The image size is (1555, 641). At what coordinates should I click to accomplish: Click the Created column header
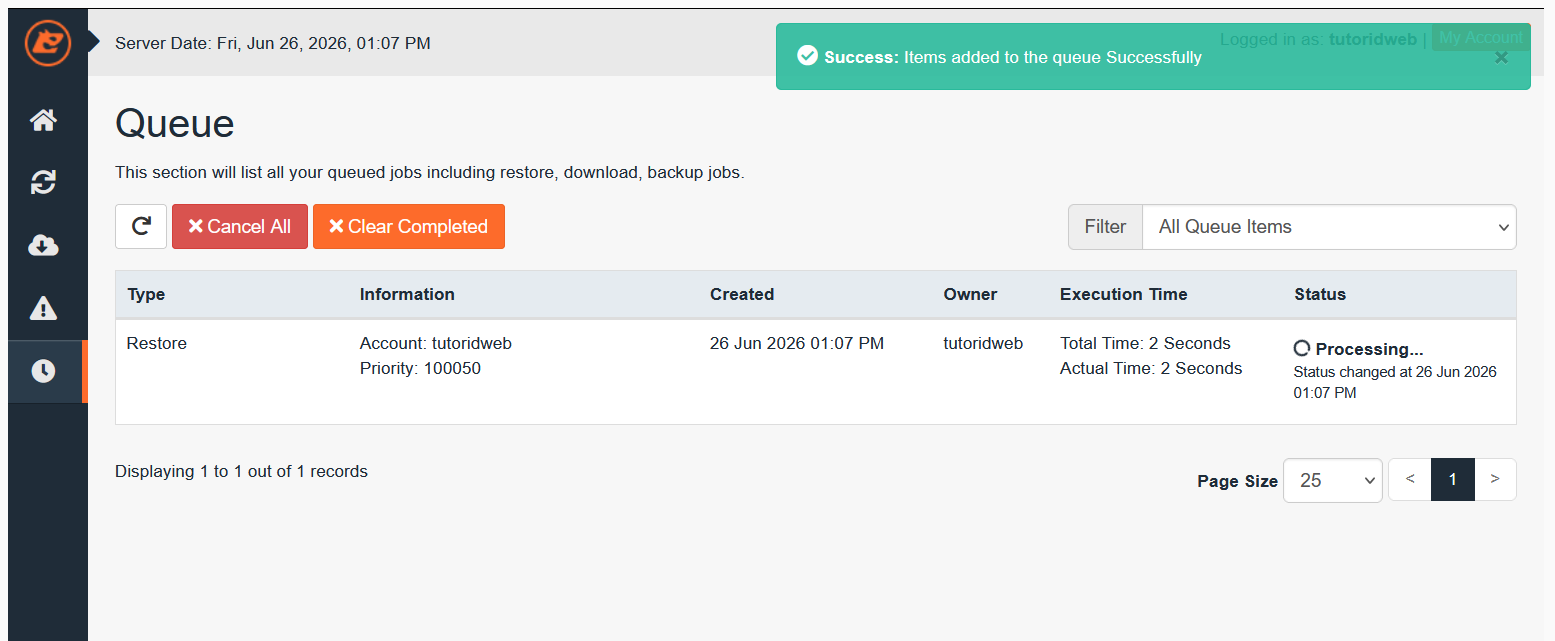tap(742, 294)
